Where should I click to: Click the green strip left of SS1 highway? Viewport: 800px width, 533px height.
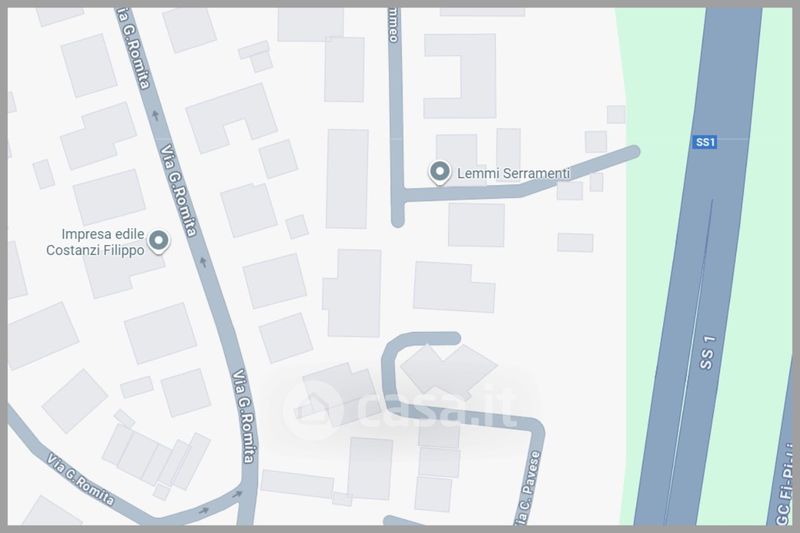pos(658,265)
